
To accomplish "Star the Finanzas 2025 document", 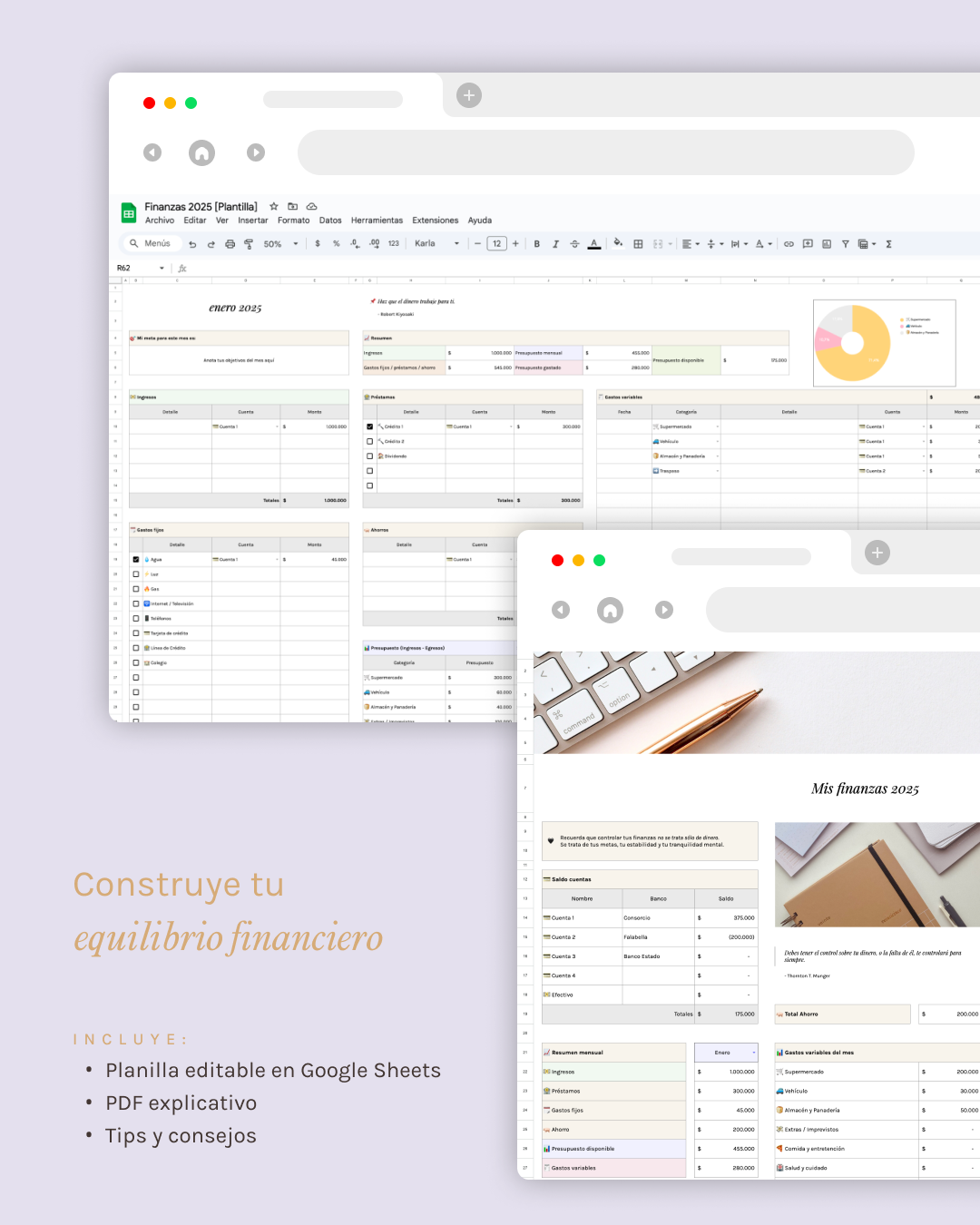I will (273, 207).
